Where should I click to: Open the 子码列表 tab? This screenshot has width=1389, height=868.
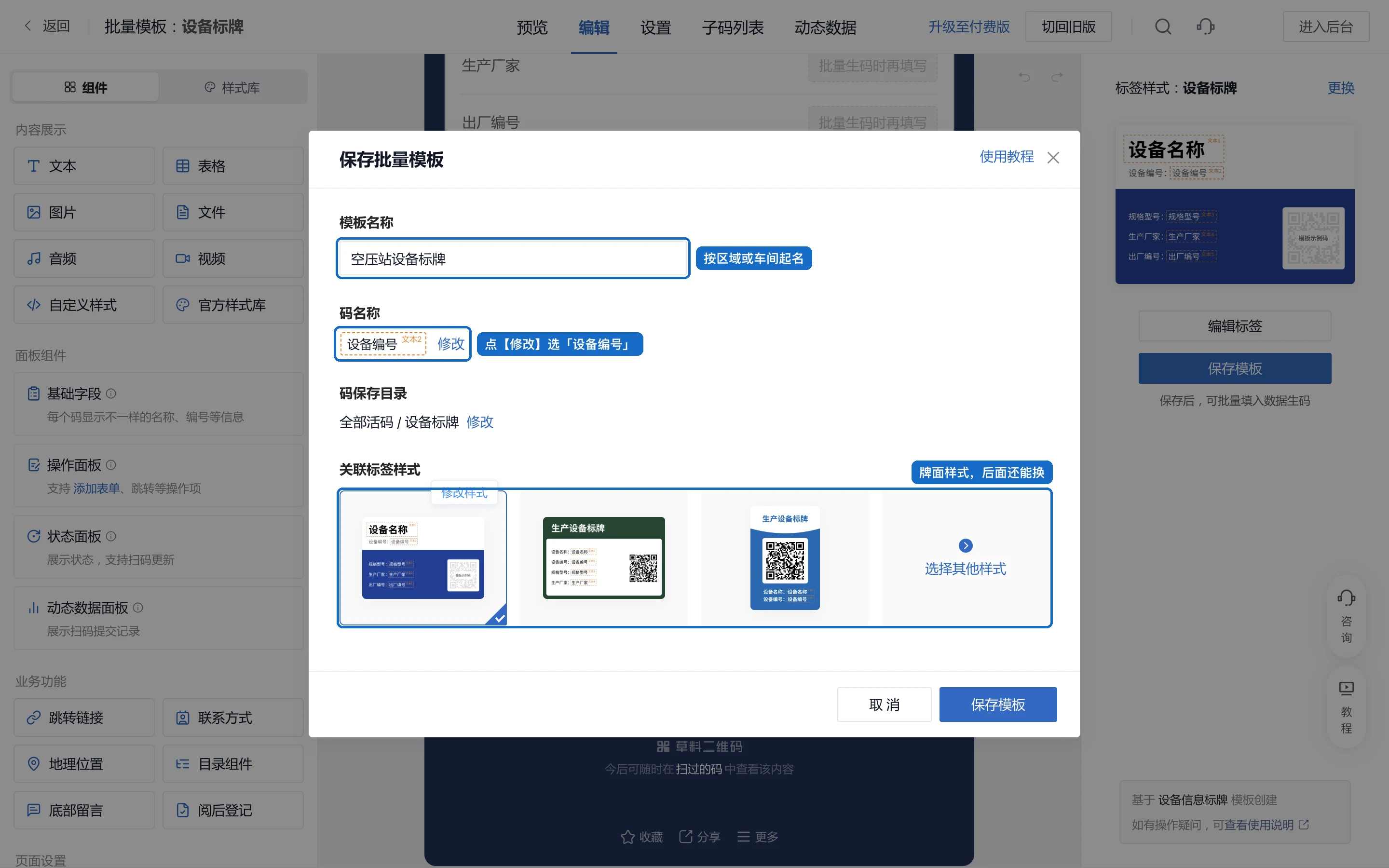733,27
